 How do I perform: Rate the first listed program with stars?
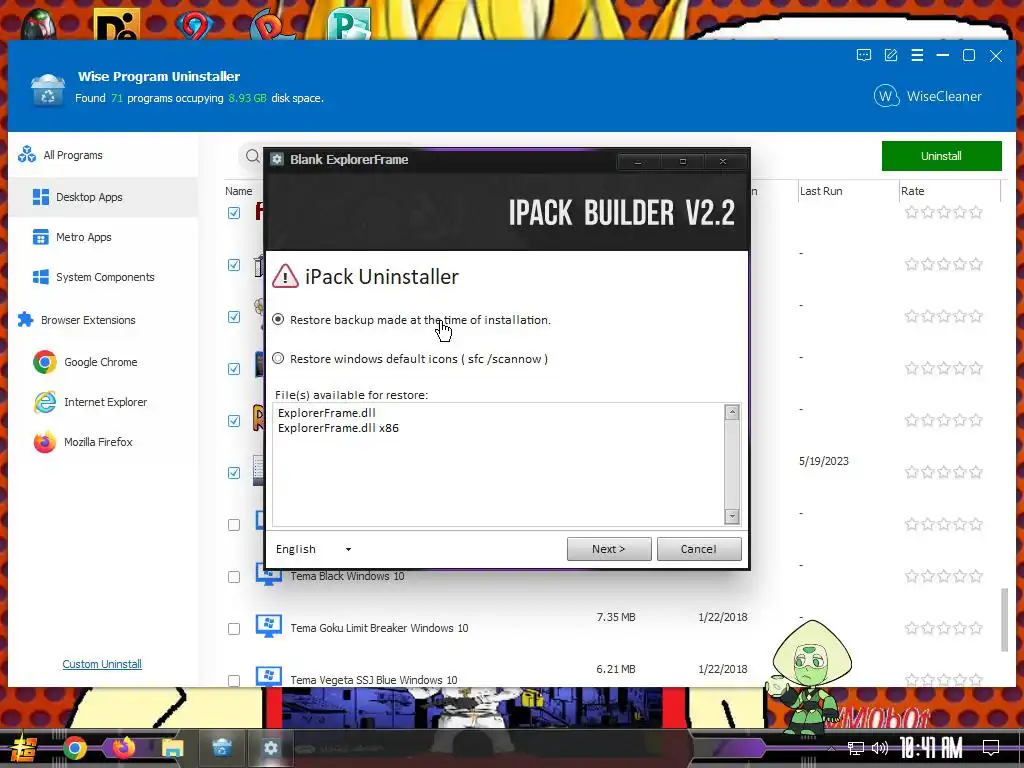944,212
